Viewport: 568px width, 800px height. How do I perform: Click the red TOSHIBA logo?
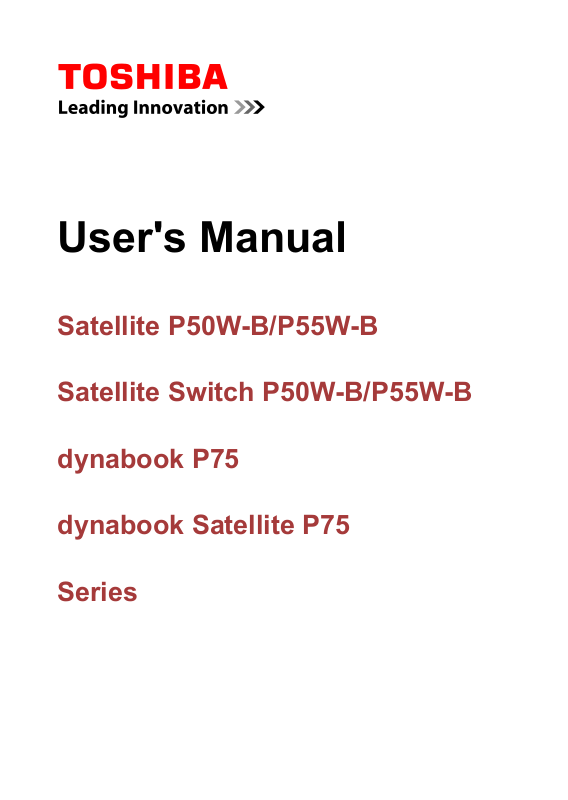142,77
